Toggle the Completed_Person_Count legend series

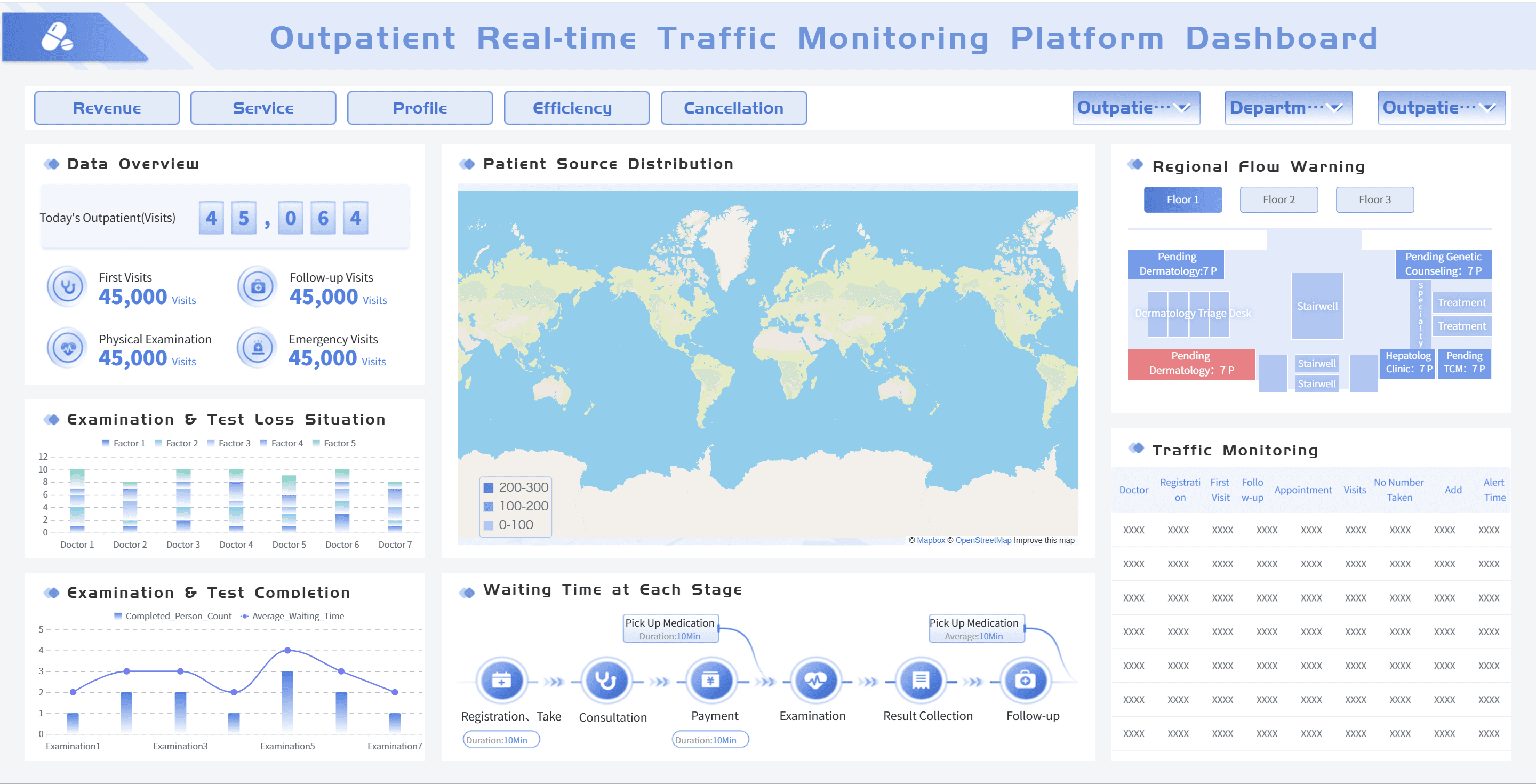172,616
